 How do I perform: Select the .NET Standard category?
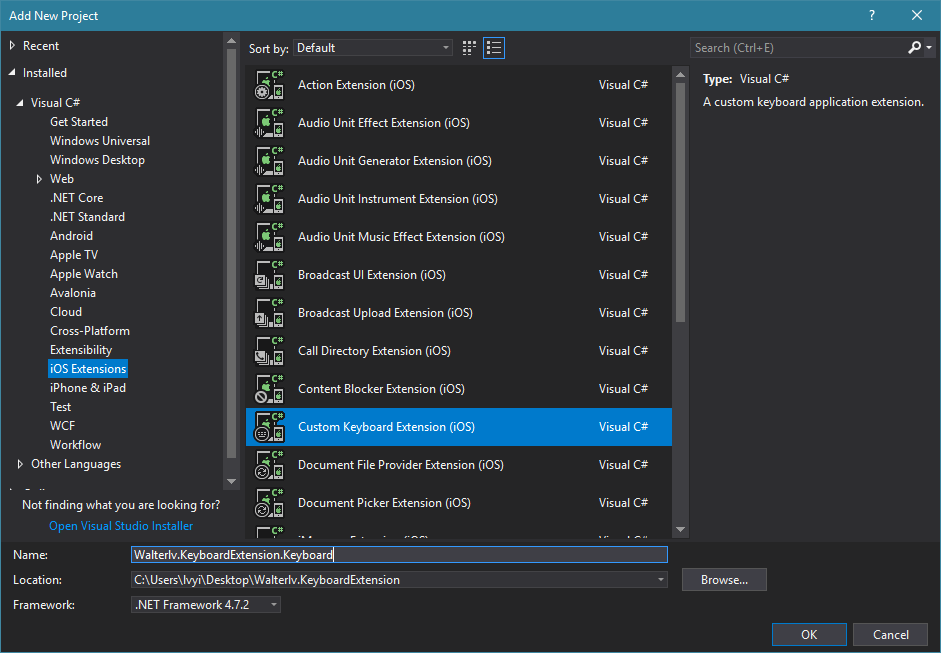pos(87,217)
